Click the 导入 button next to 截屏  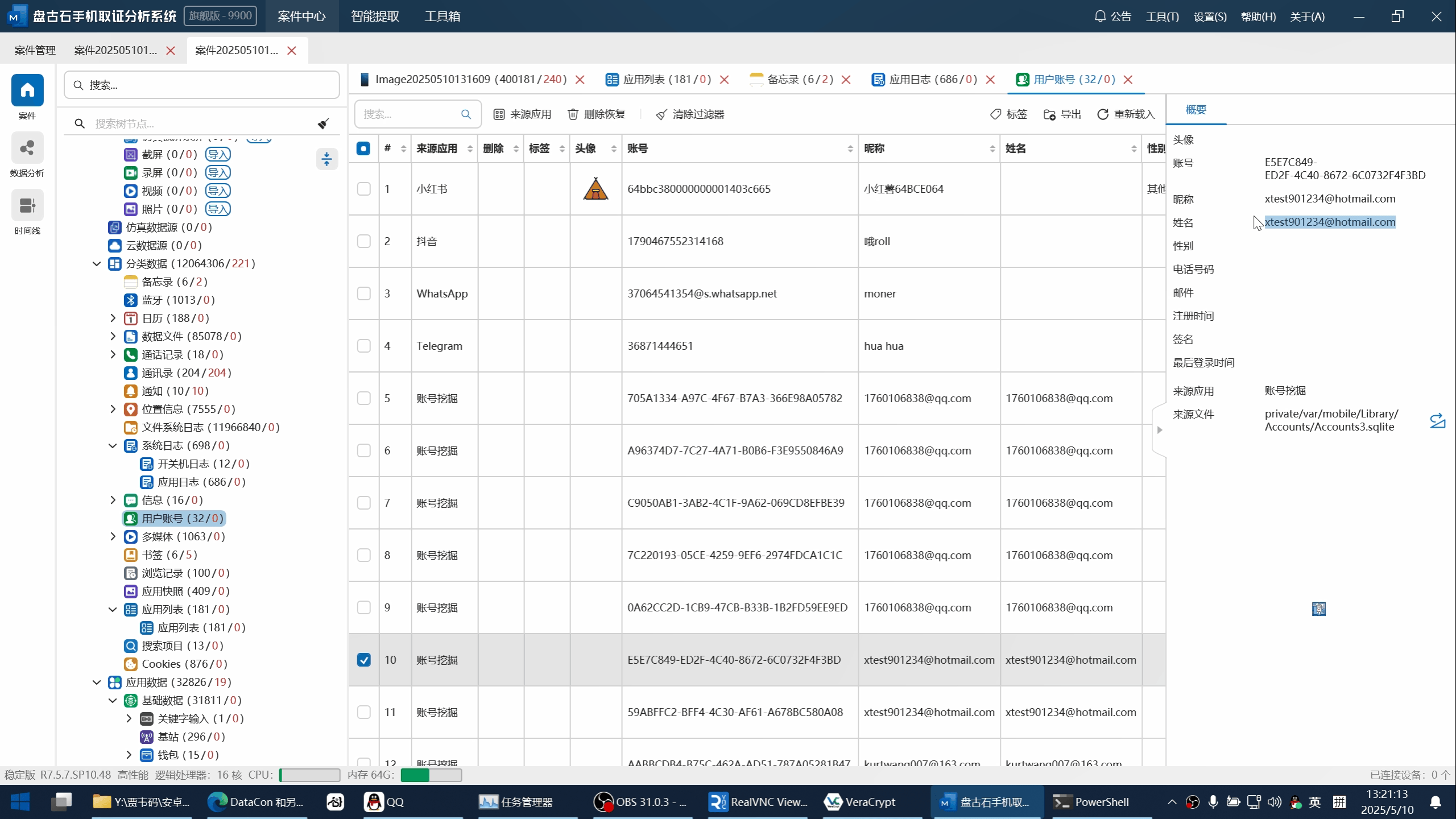[x=218, y=154]
